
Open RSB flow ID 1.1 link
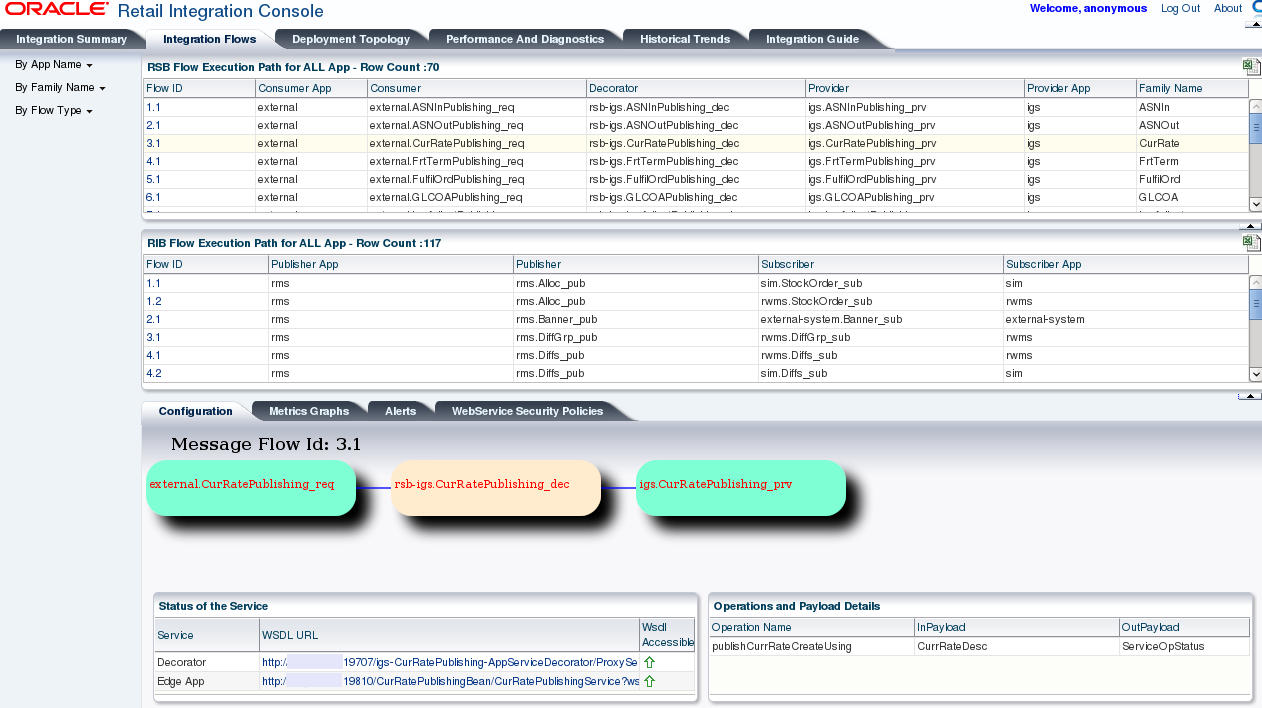[x=153, y=107]
